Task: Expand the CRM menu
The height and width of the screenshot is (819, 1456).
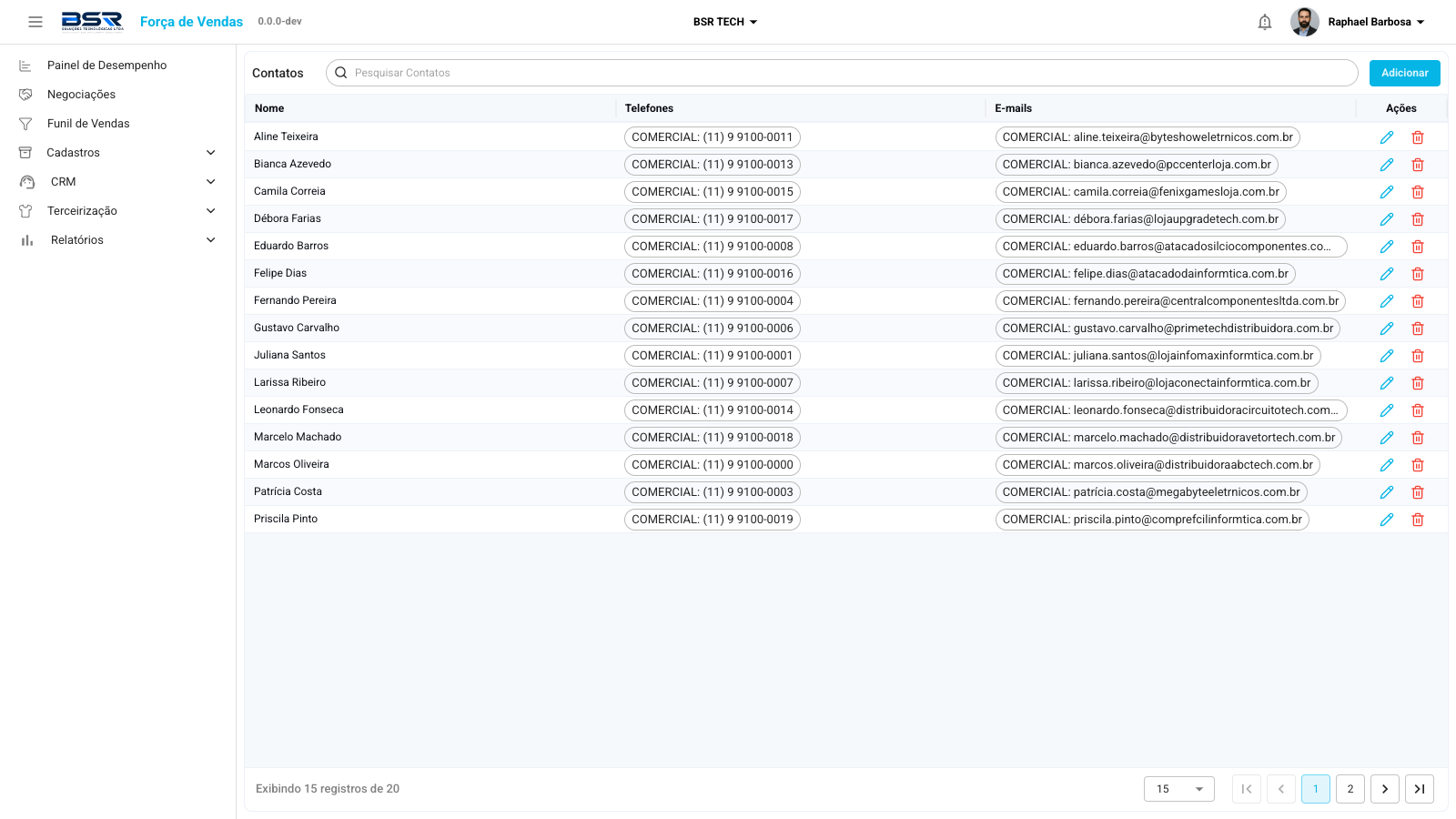Action: coord(118,182)
